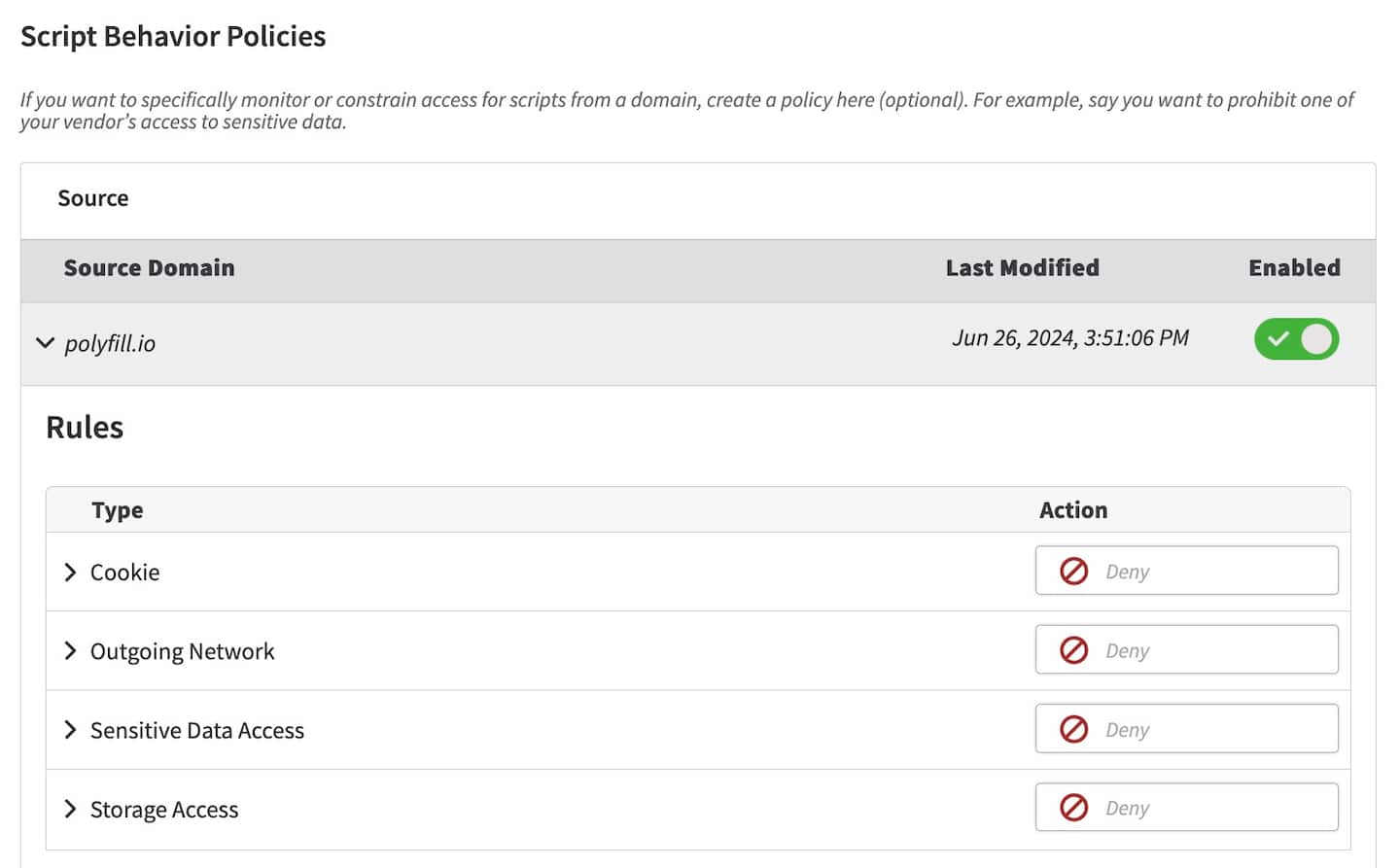This screenshot has width=1400, height=868.
Task: Sort by Source Domain column header
Action: (149, 268)
